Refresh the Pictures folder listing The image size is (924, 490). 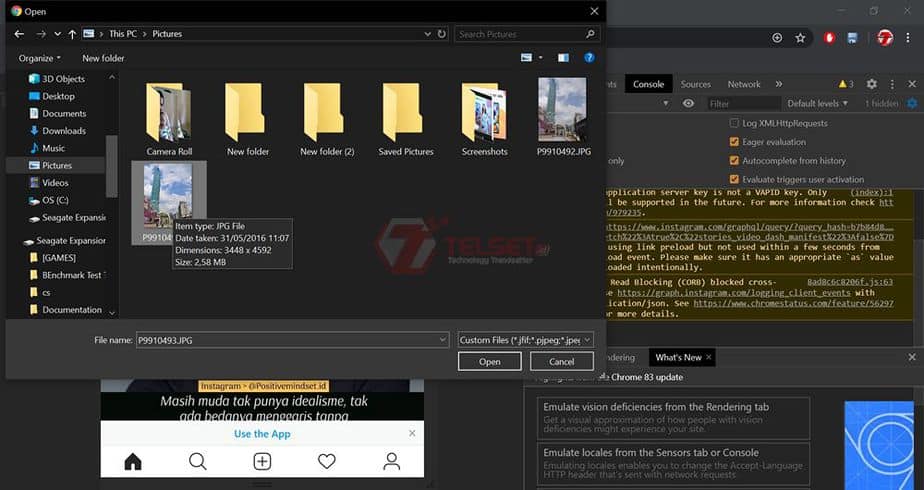click(x=442, y=34)
